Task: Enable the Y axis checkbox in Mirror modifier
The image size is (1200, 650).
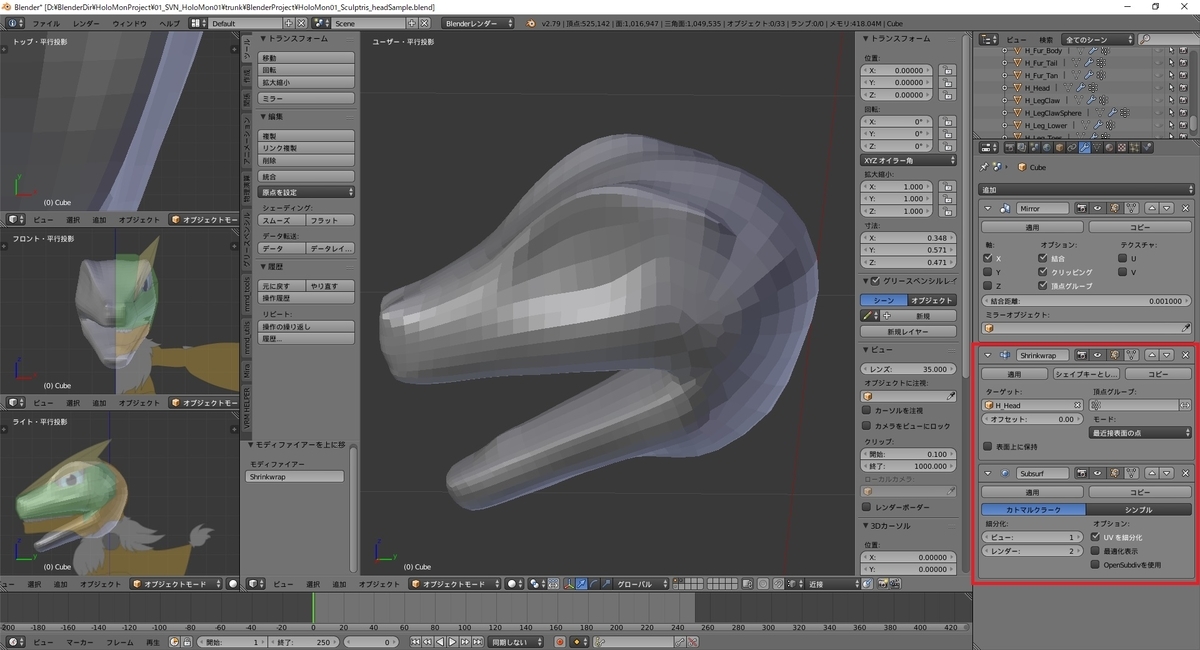Action: [988, 272]
